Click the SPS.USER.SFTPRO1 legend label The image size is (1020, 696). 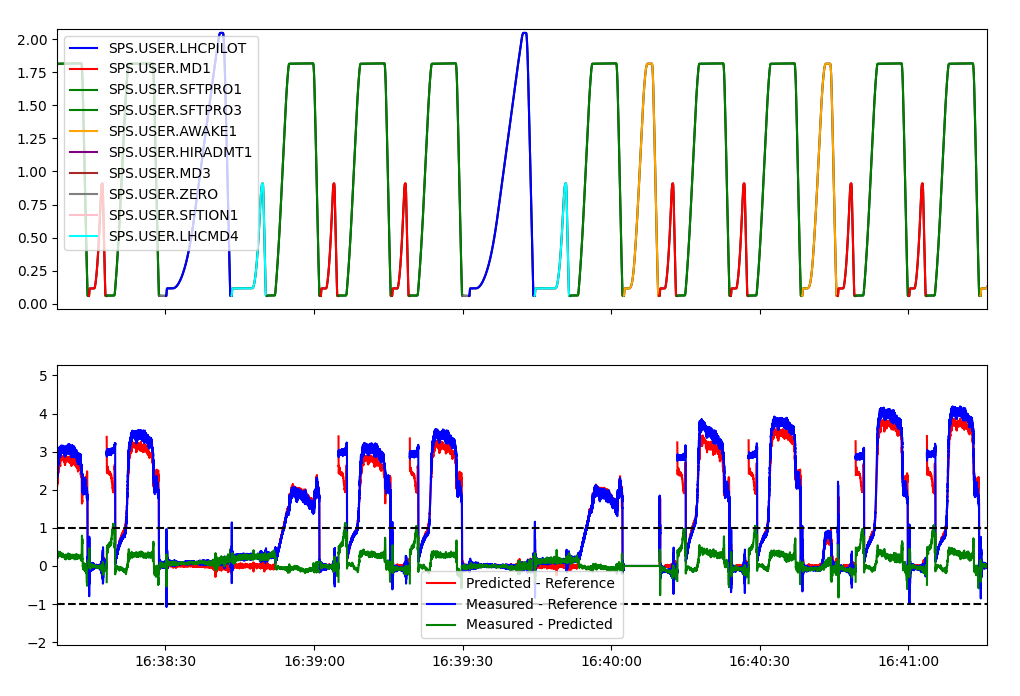(x=175, y=90)
